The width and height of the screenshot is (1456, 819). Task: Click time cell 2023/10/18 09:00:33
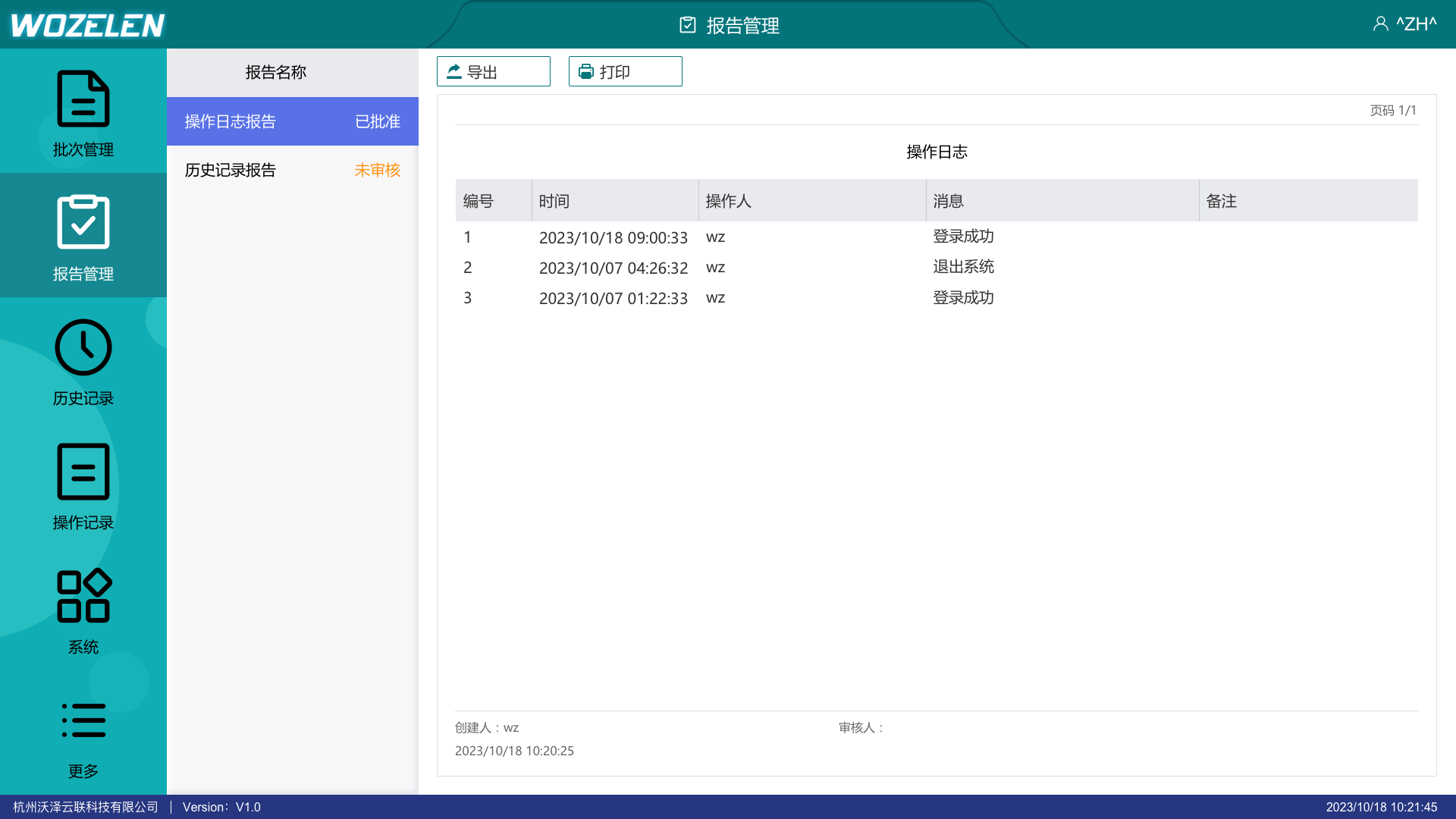click(613, 237)
